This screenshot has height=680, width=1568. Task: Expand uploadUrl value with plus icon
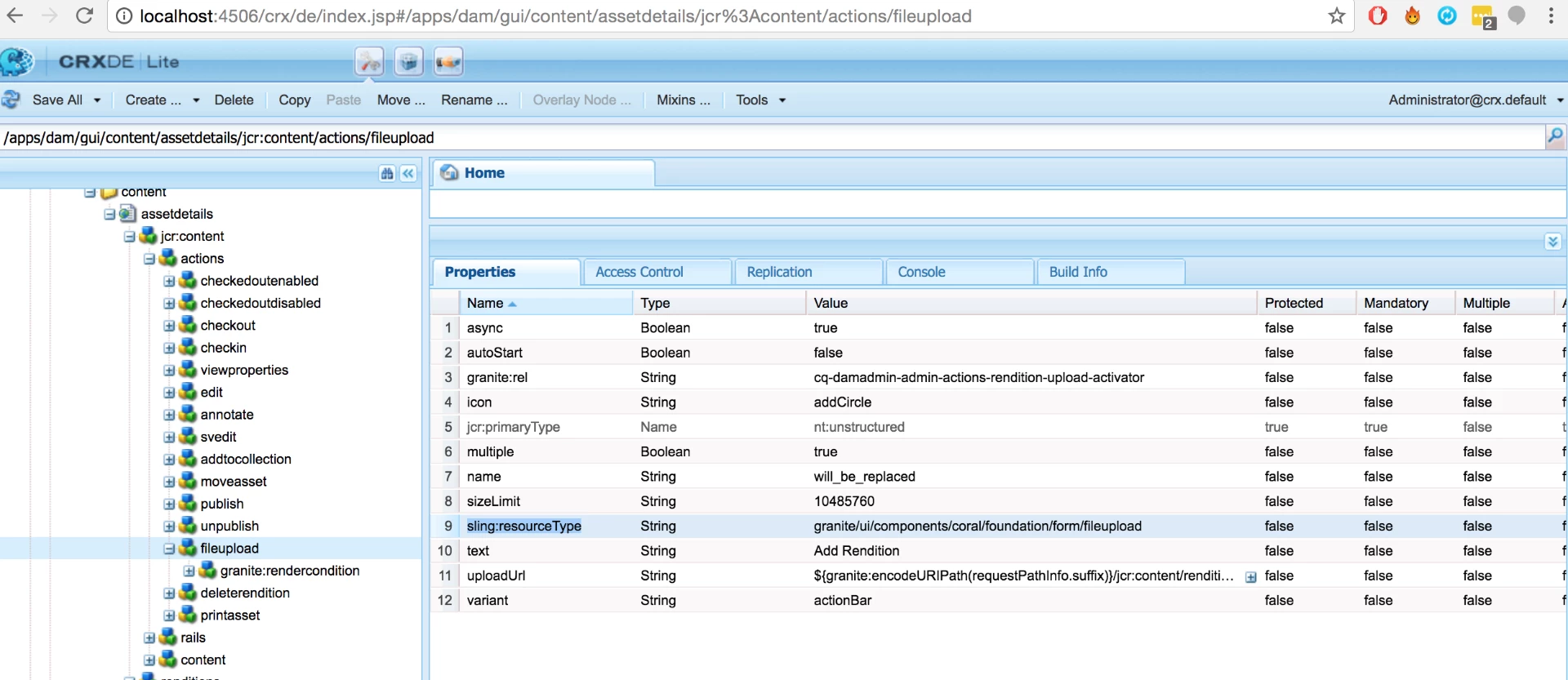click(x=1250, y=576)
